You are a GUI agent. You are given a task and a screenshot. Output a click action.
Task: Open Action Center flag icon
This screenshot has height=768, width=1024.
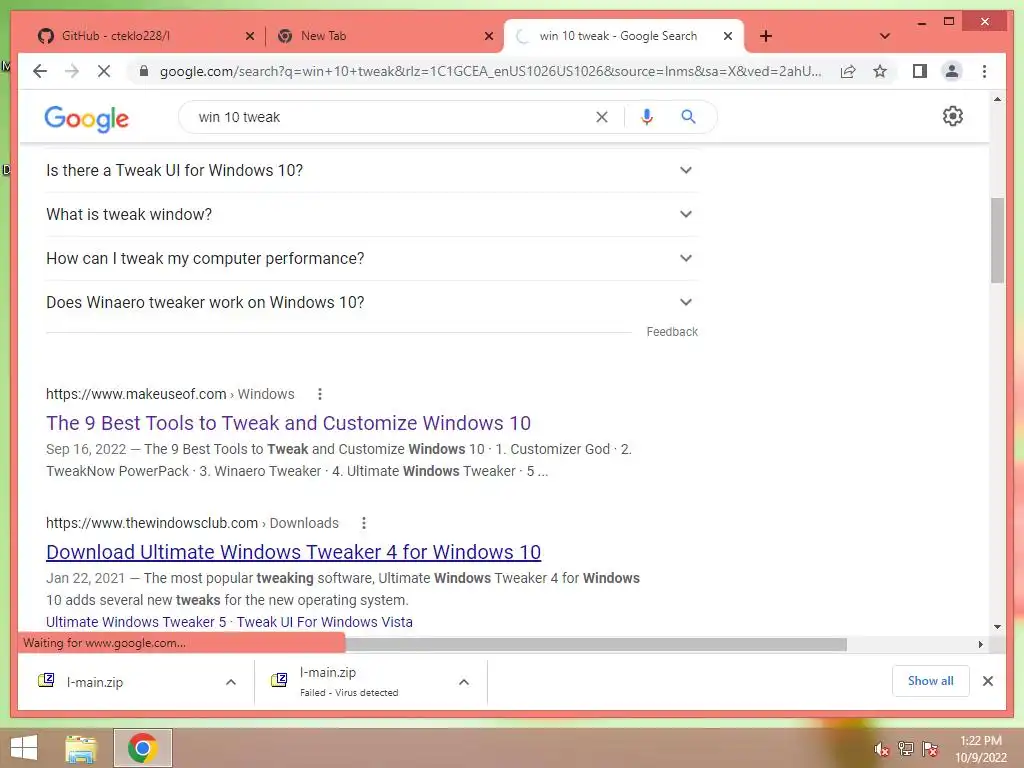[930, 749]
